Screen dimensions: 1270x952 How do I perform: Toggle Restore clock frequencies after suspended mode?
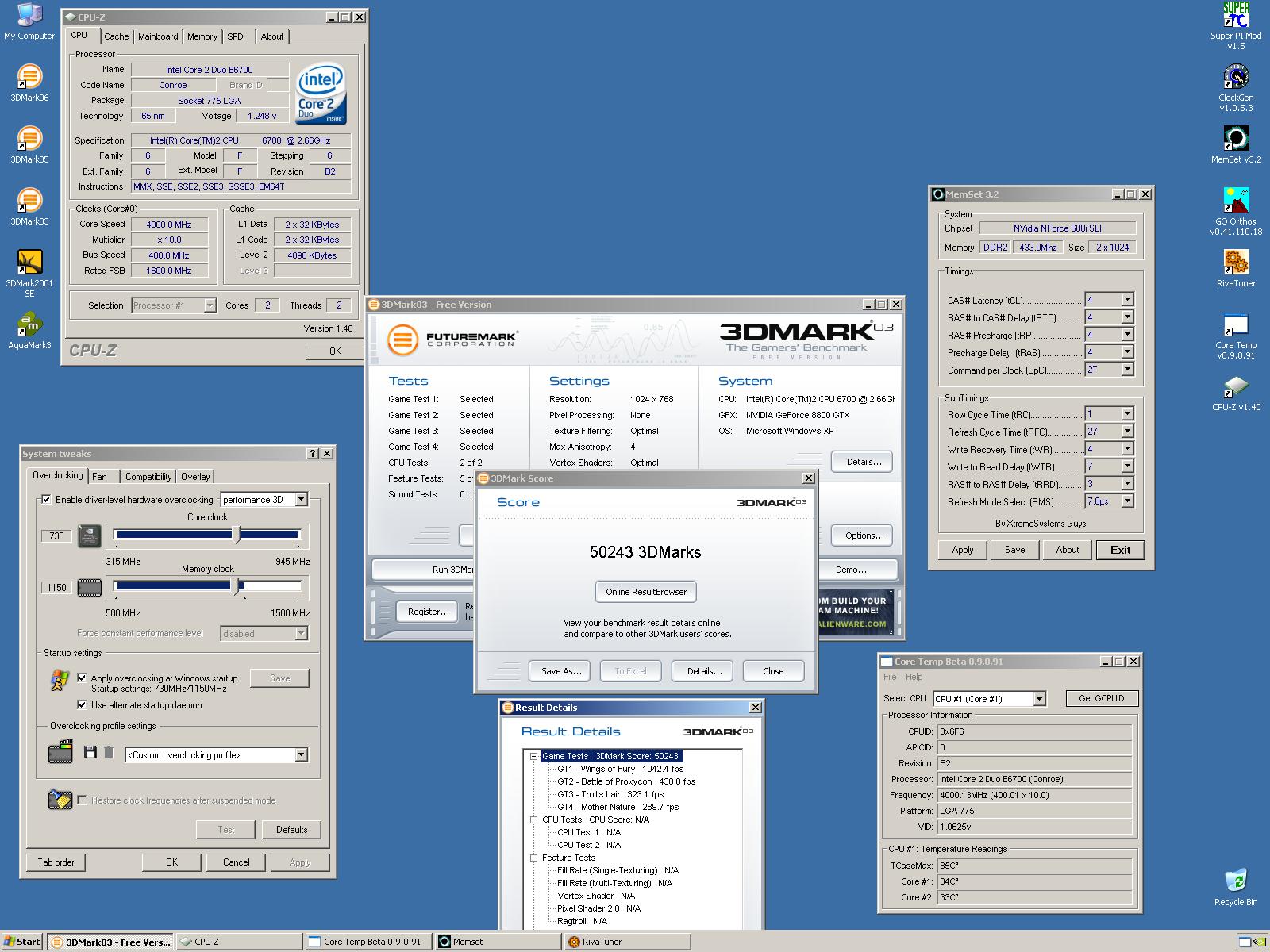coord(82,800)
